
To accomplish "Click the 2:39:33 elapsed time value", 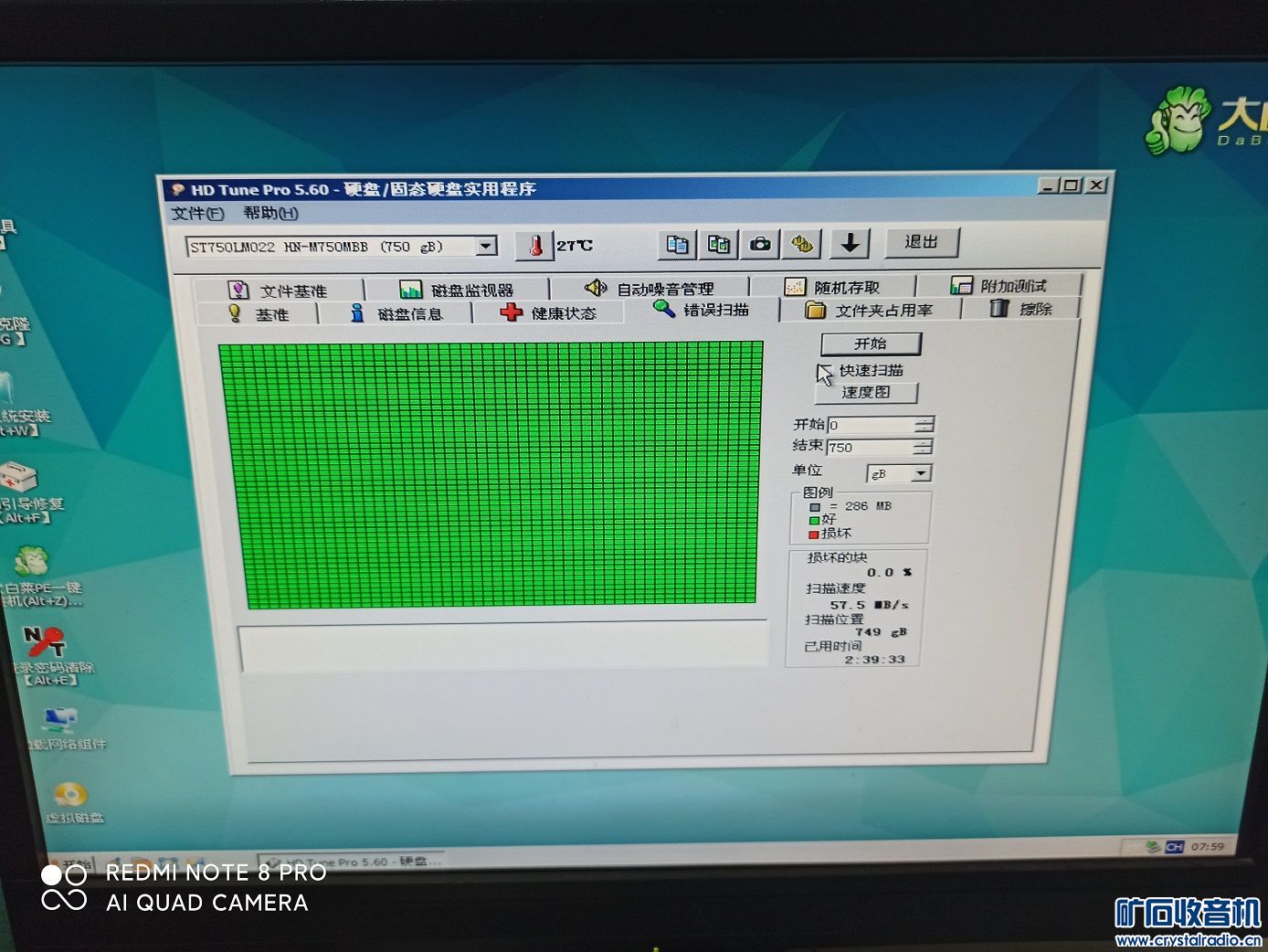I will point(874,659).
